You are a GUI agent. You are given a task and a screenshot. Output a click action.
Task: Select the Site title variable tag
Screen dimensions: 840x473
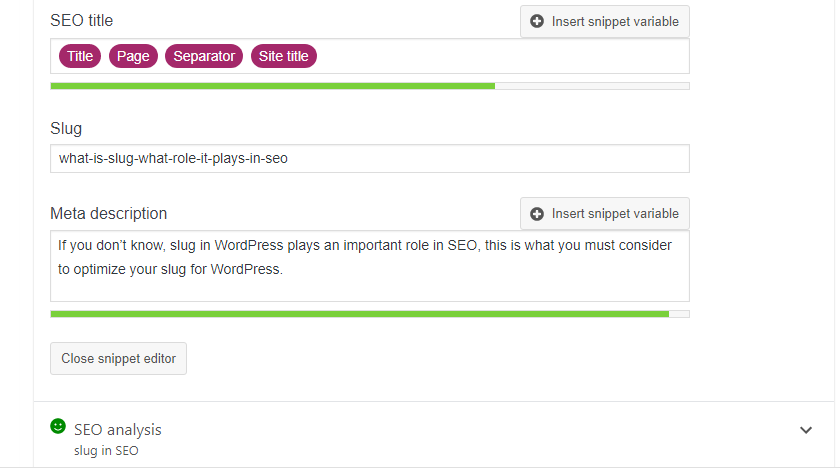click(284, 56)
